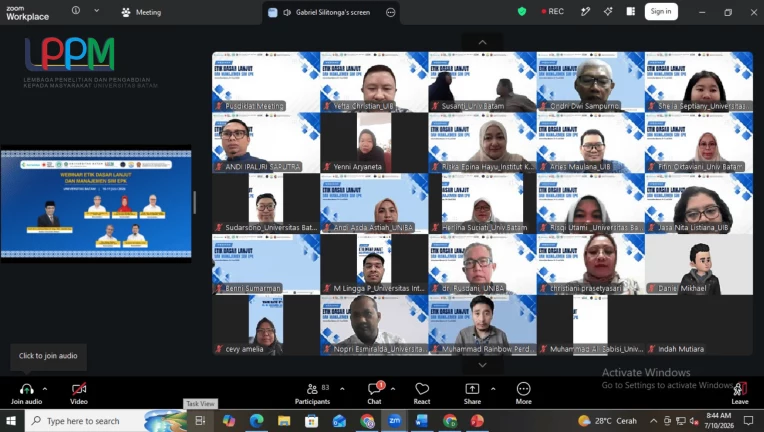Click the muted volume tray icon
764x432 pixels.
[695, 421]
